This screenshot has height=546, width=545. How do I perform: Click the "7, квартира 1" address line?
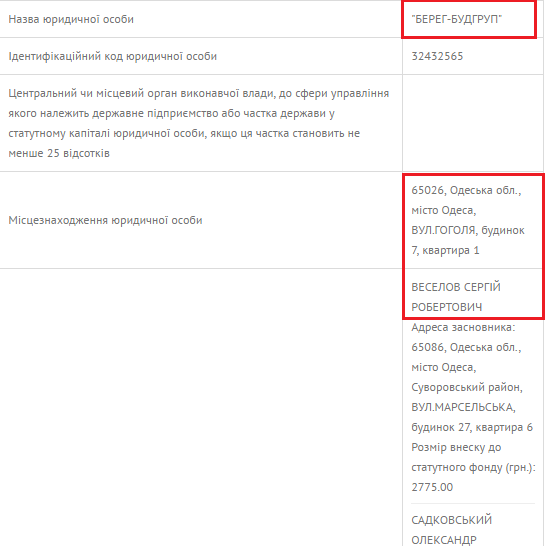pos(445,250)
